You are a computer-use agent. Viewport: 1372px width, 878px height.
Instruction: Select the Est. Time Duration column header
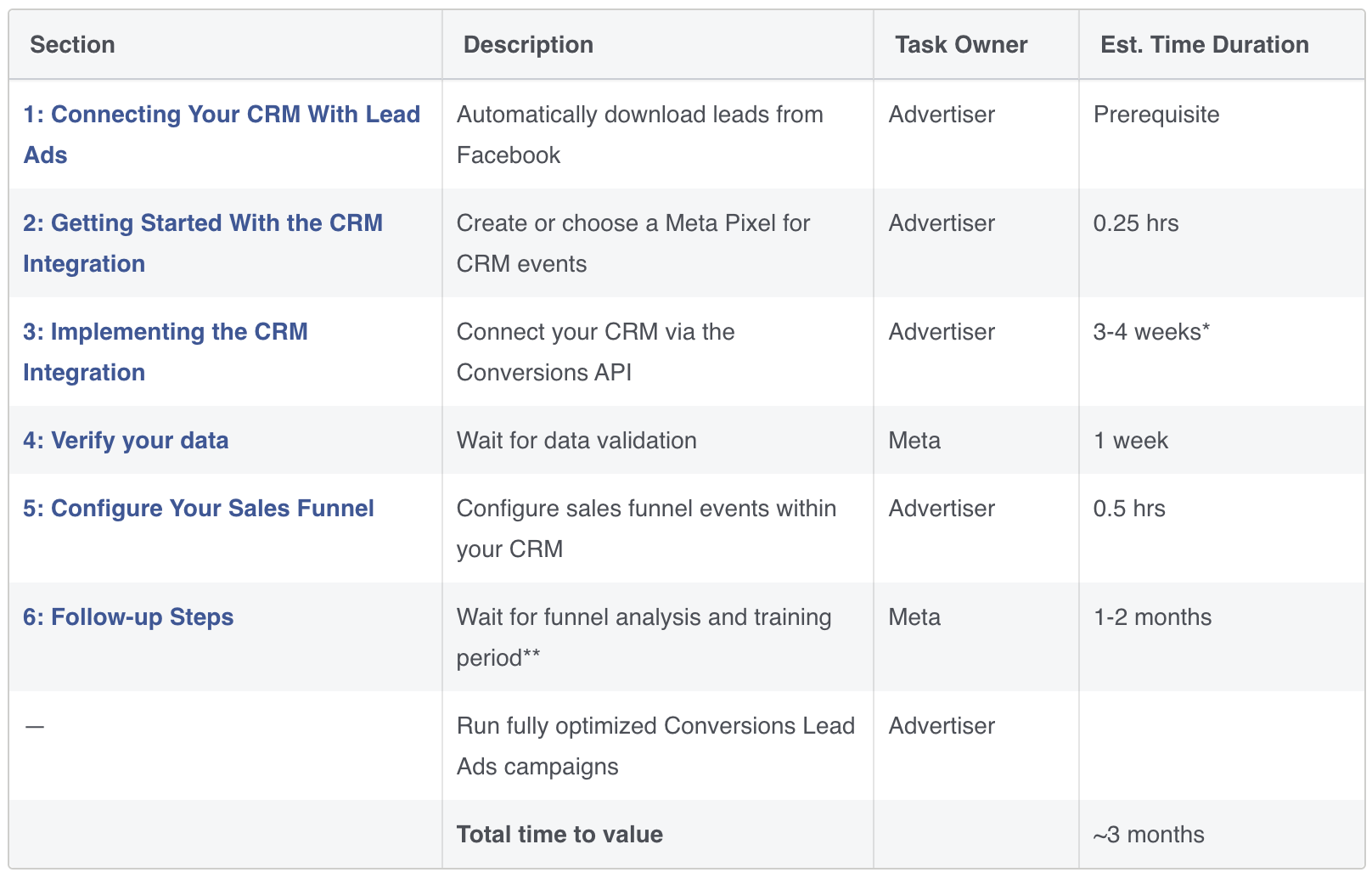click(1205, 44)
